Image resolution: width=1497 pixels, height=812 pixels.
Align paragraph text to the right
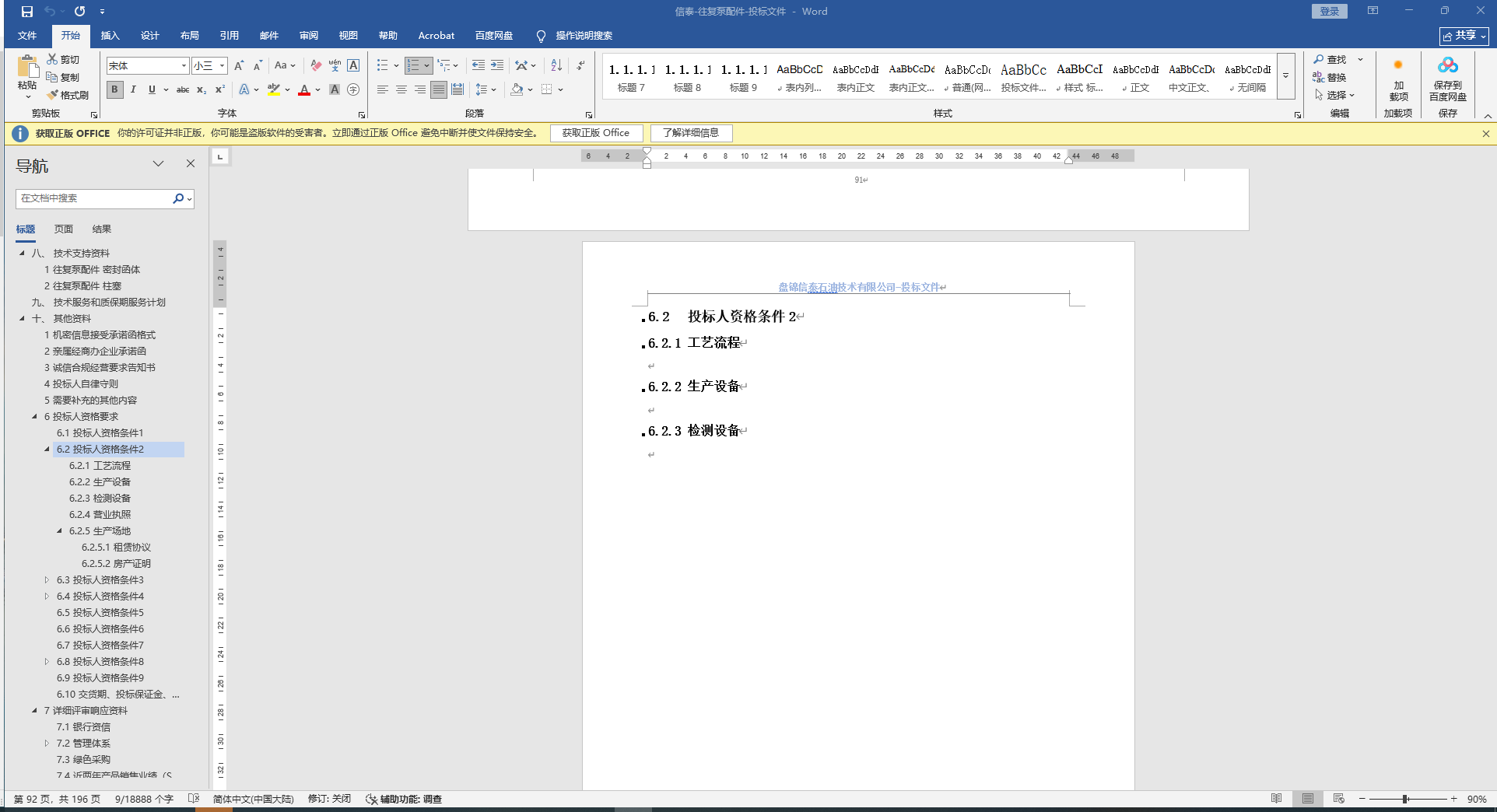pyautogui.click(x=420, y=90)
